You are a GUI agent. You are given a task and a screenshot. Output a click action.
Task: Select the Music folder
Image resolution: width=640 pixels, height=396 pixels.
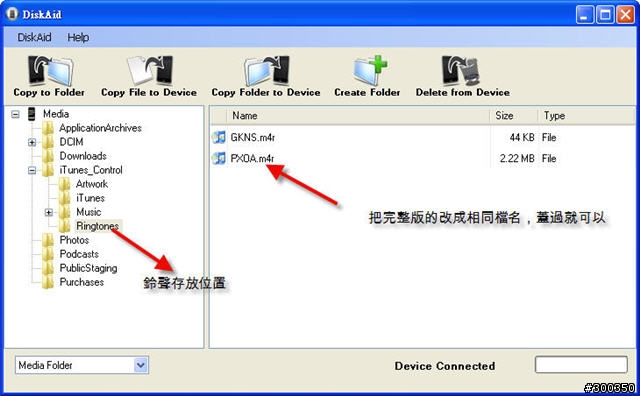click(89, 212)
